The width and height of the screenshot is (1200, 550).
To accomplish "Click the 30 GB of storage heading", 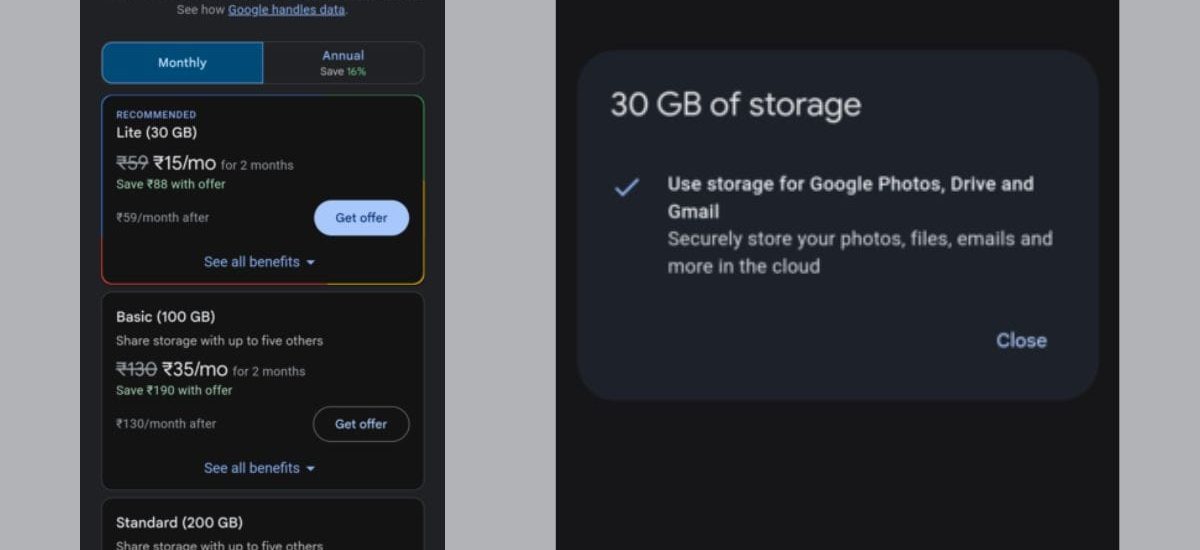I will click(x=735, y=105).
